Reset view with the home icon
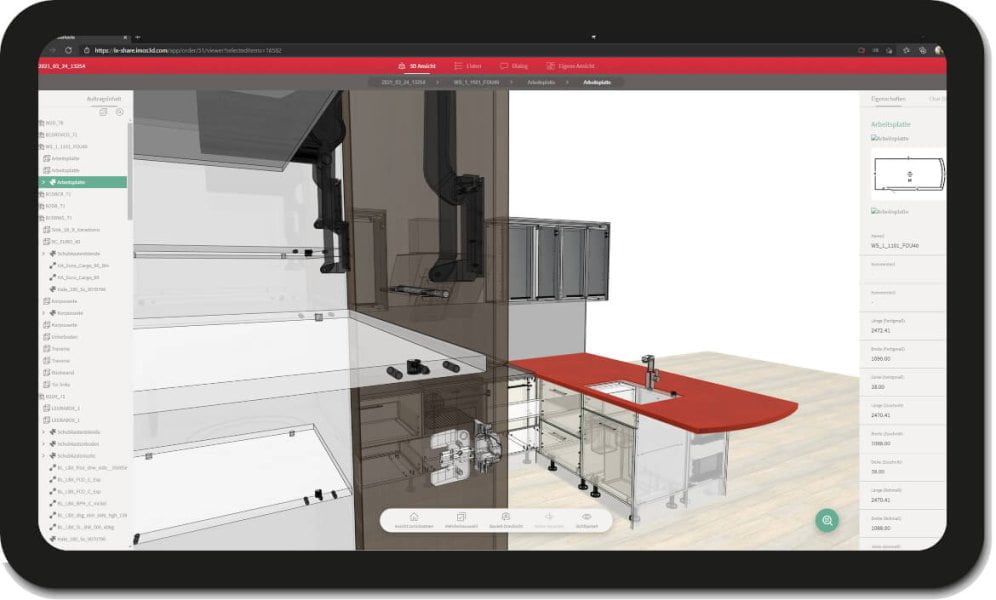The image size is (996, 600). point(413,516)
